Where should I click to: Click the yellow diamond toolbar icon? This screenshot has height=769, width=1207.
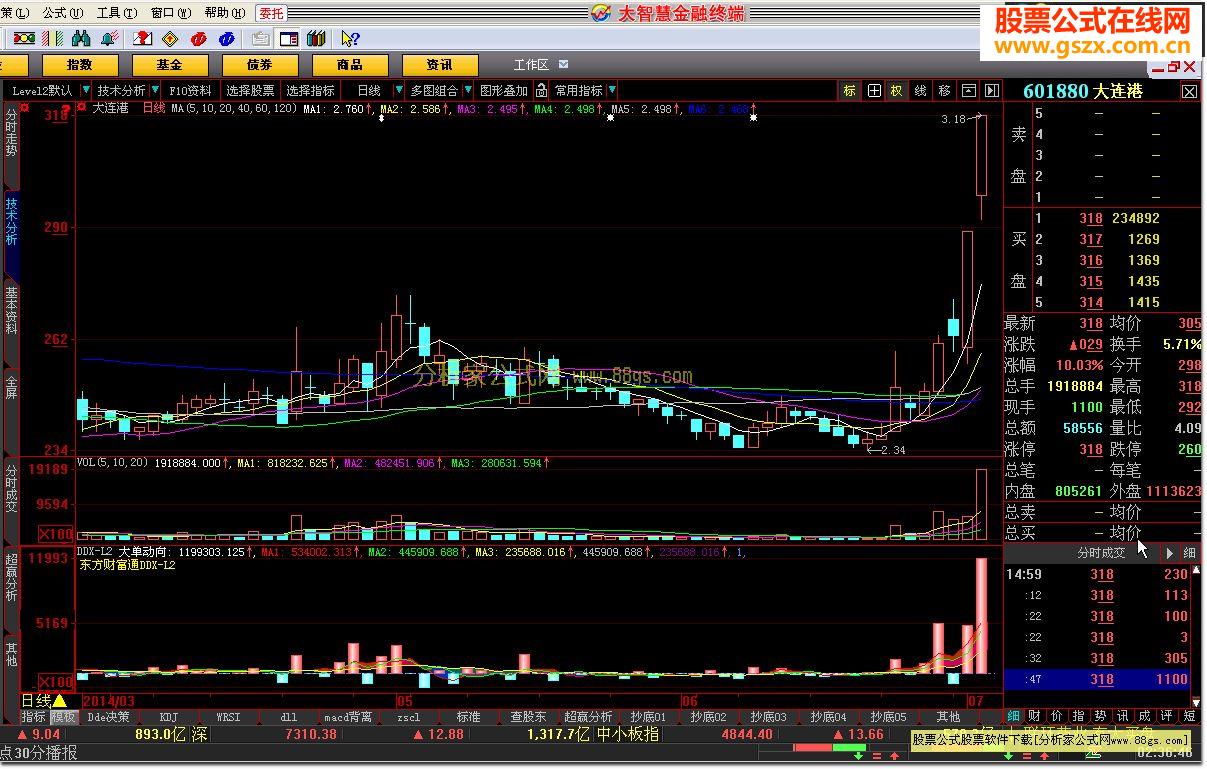170,39
